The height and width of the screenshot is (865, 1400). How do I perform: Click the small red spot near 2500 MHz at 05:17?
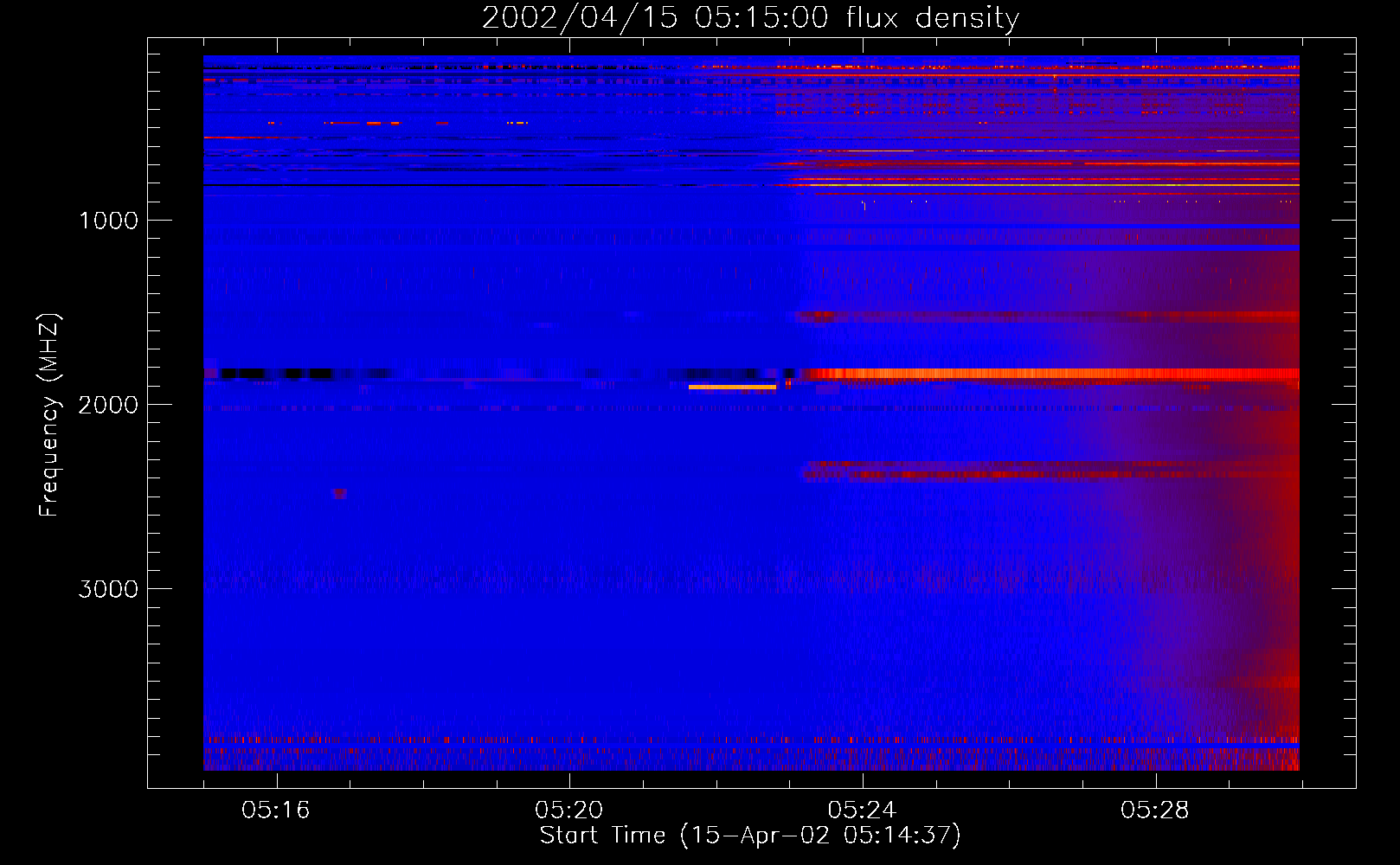click(x=339, y=494)
